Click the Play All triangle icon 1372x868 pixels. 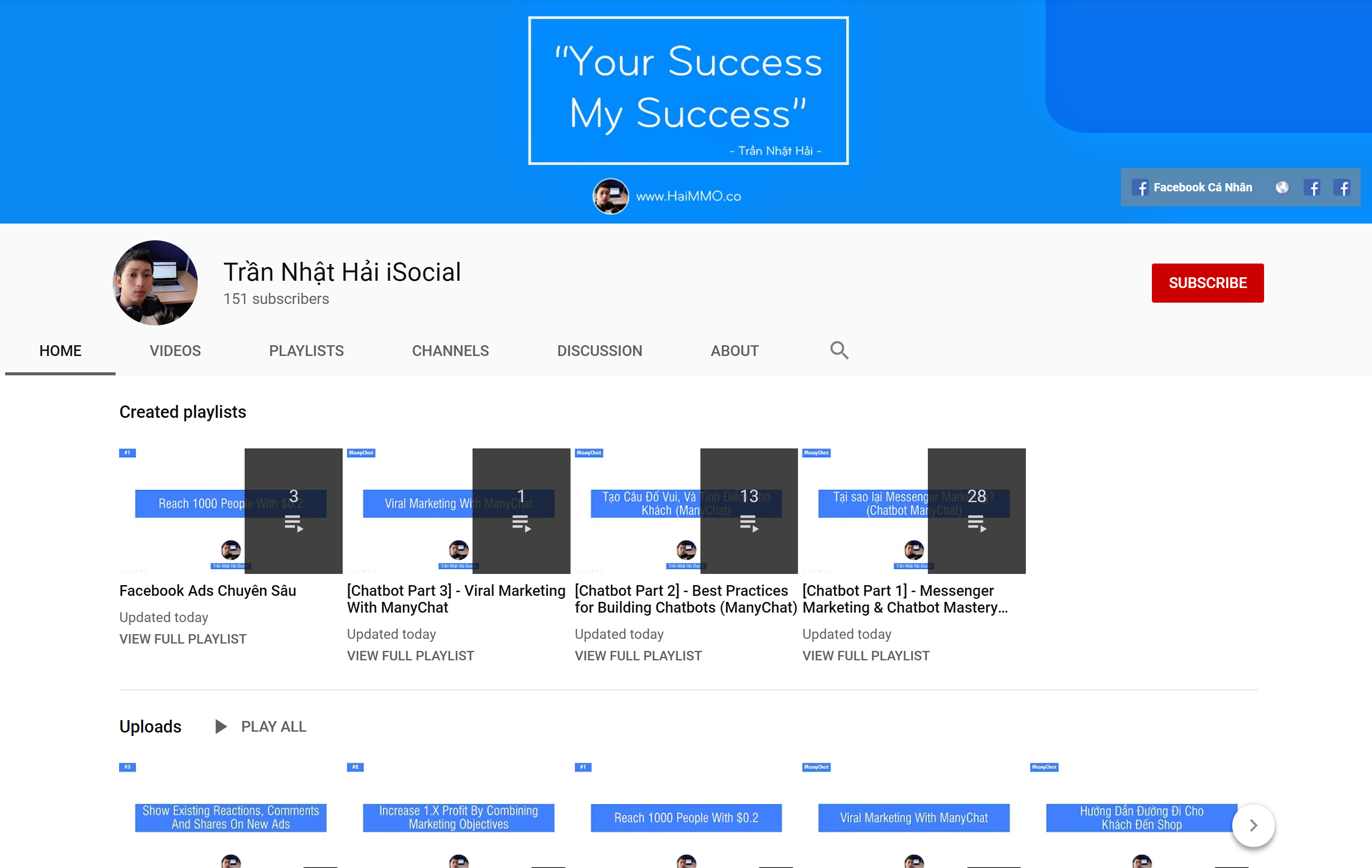(x=221, y=727)
